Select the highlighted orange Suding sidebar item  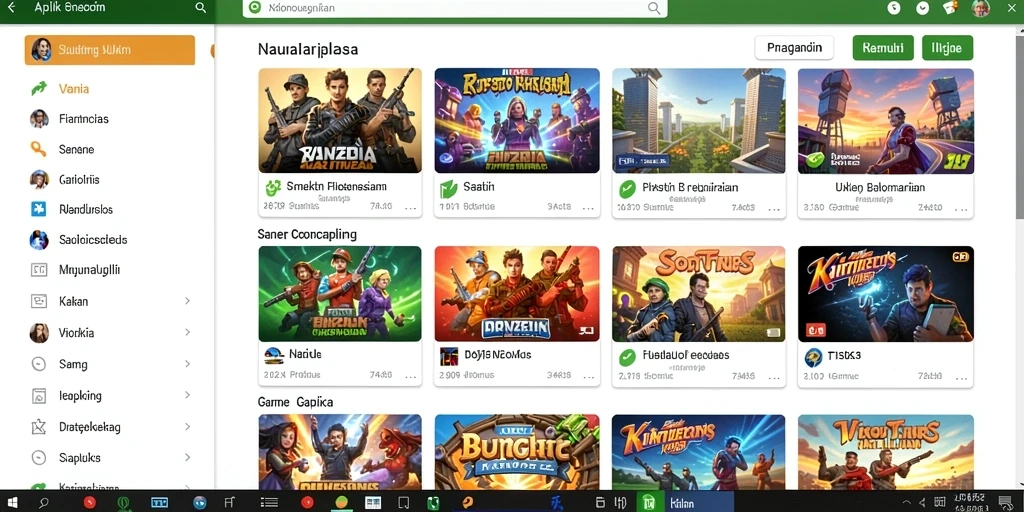110,50
